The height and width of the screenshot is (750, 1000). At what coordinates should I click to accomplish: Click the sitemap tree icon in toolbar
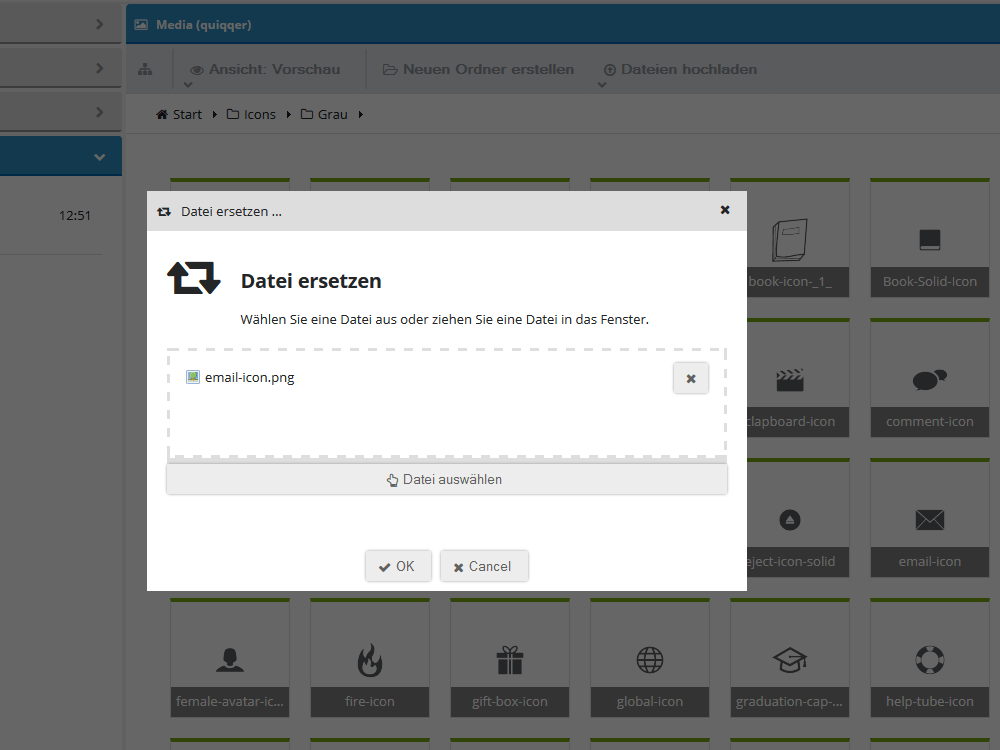pos(145,70)
